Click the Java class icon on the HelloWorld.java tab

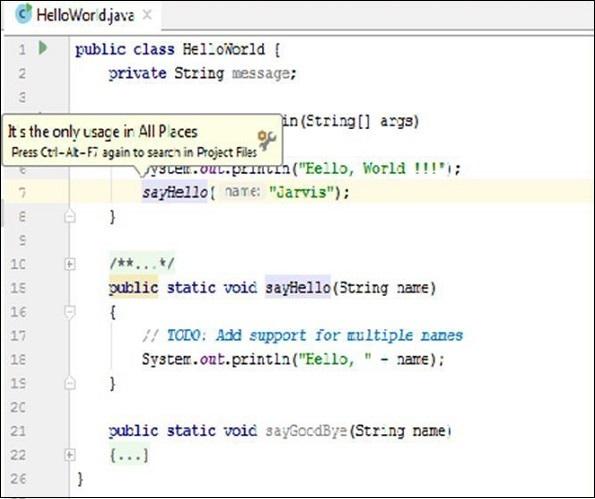24,14
